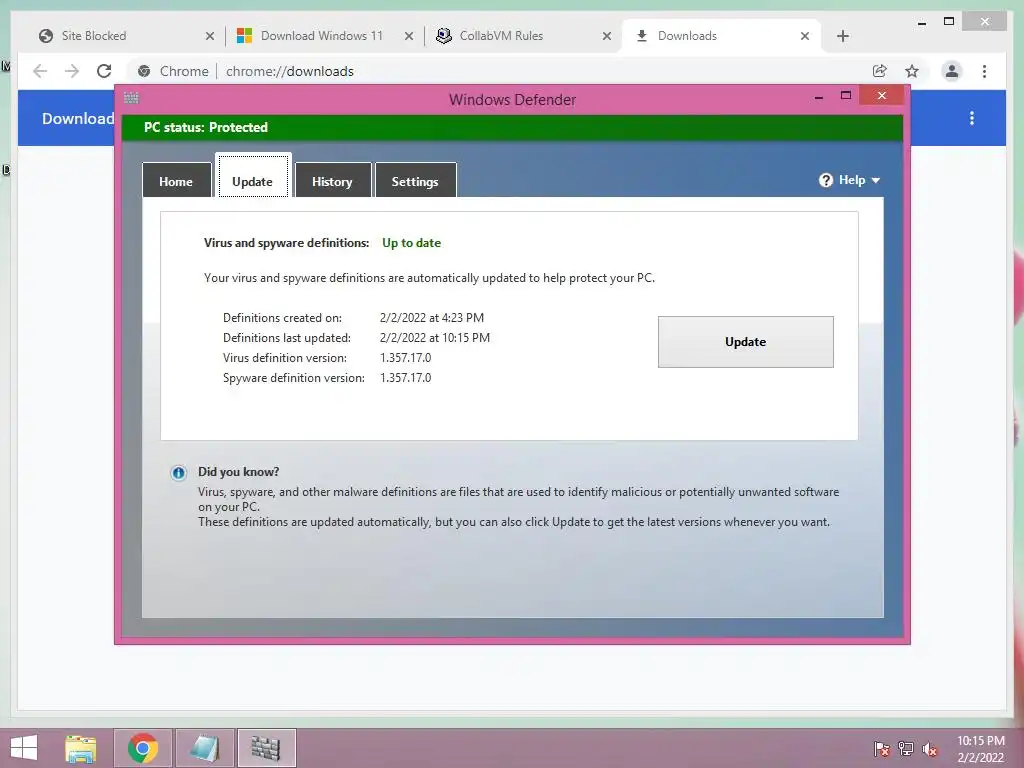1024x768 pixels.
Task: Click the Spyware definition version label
Action: pyautogui.click(x=294, y=378)
